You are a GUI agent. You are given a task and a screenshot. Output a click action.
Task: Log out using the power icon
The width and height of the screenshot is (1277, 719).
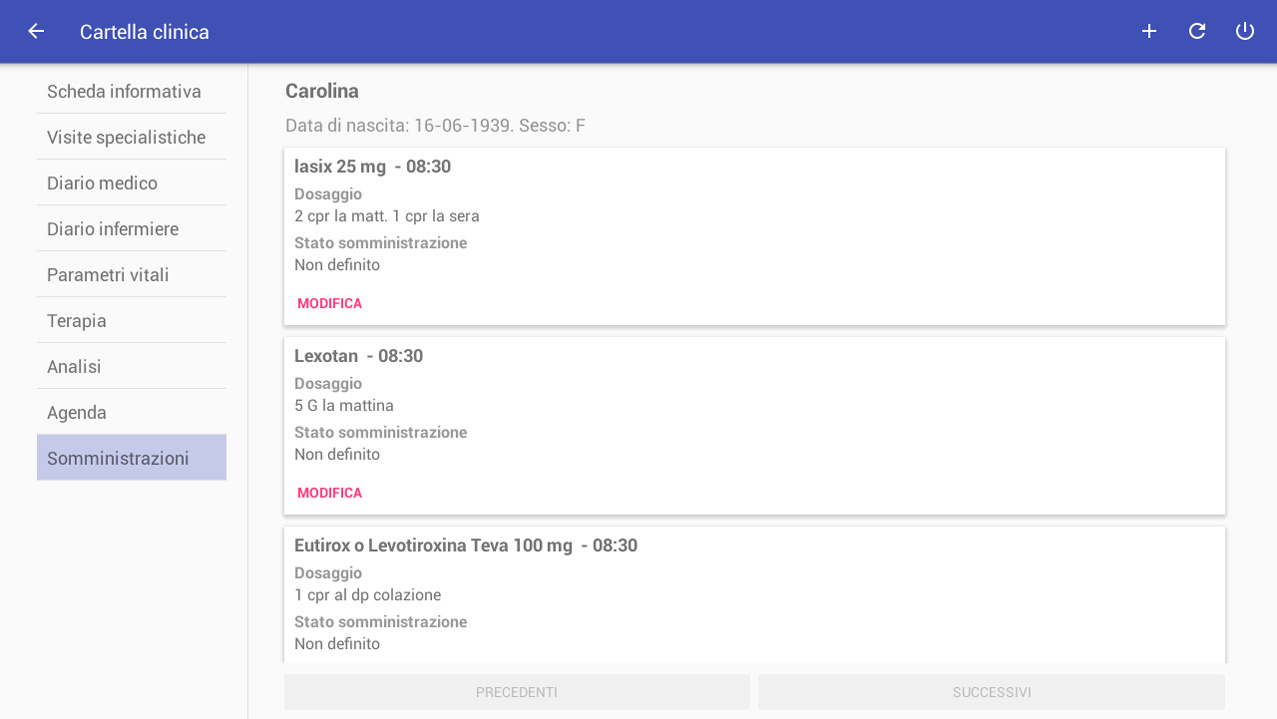(x=1245, y=31)
